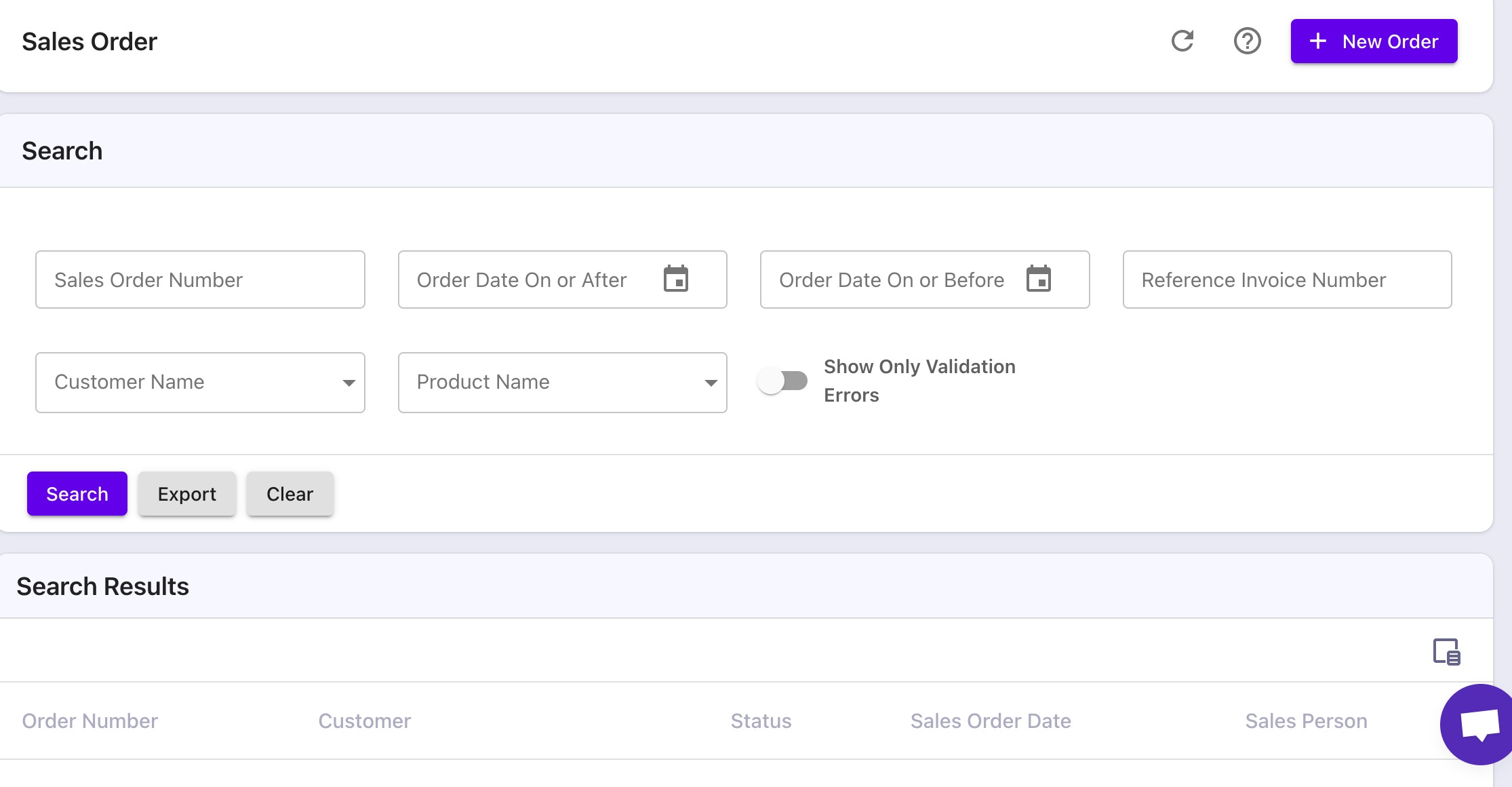Open the chat support bubble
This screenshot has width=1512, height=787.
tap(1479, 724)
